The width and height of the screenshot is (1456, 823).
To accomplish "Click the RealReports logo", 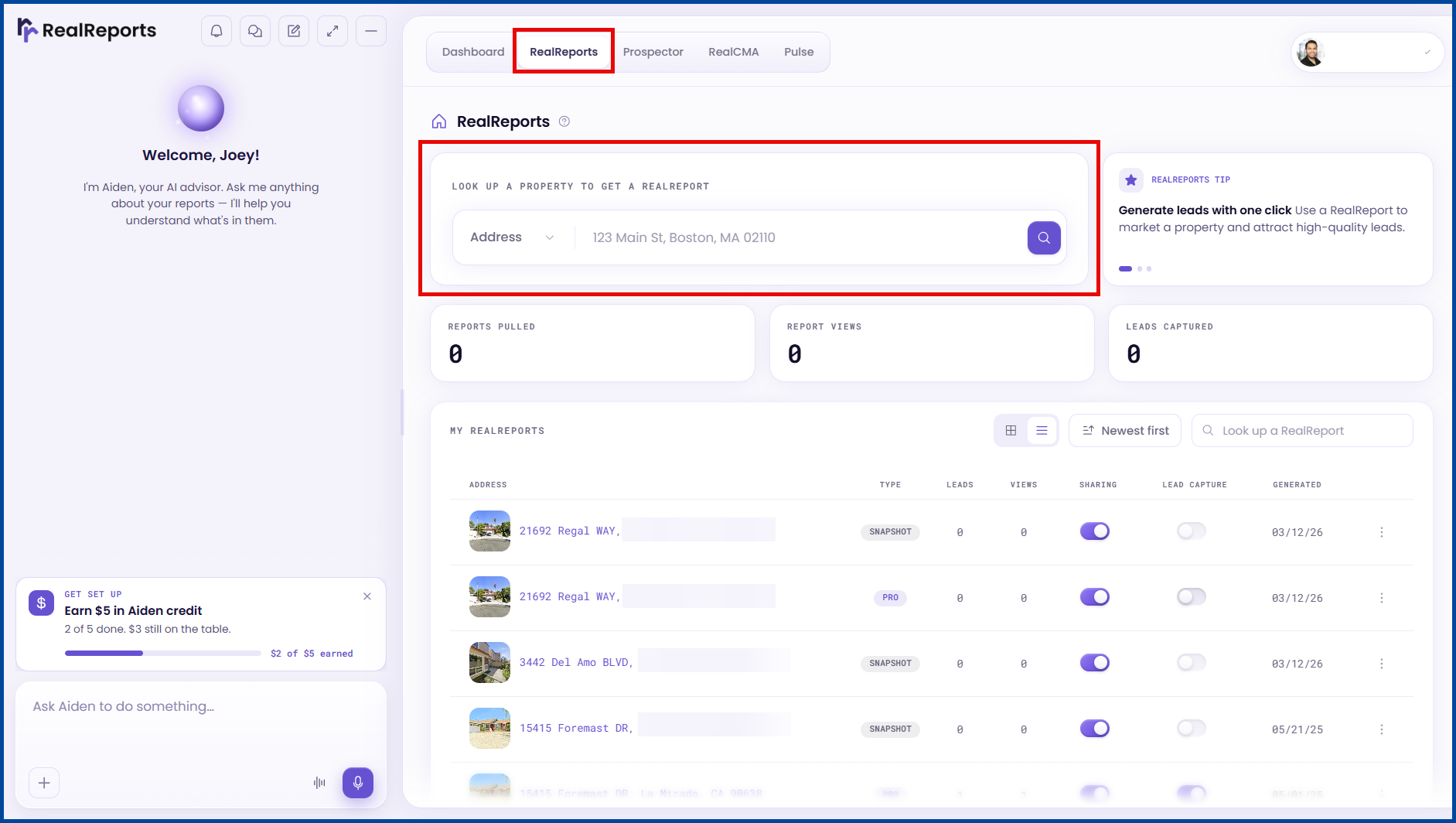I will (x=87, y=30).
